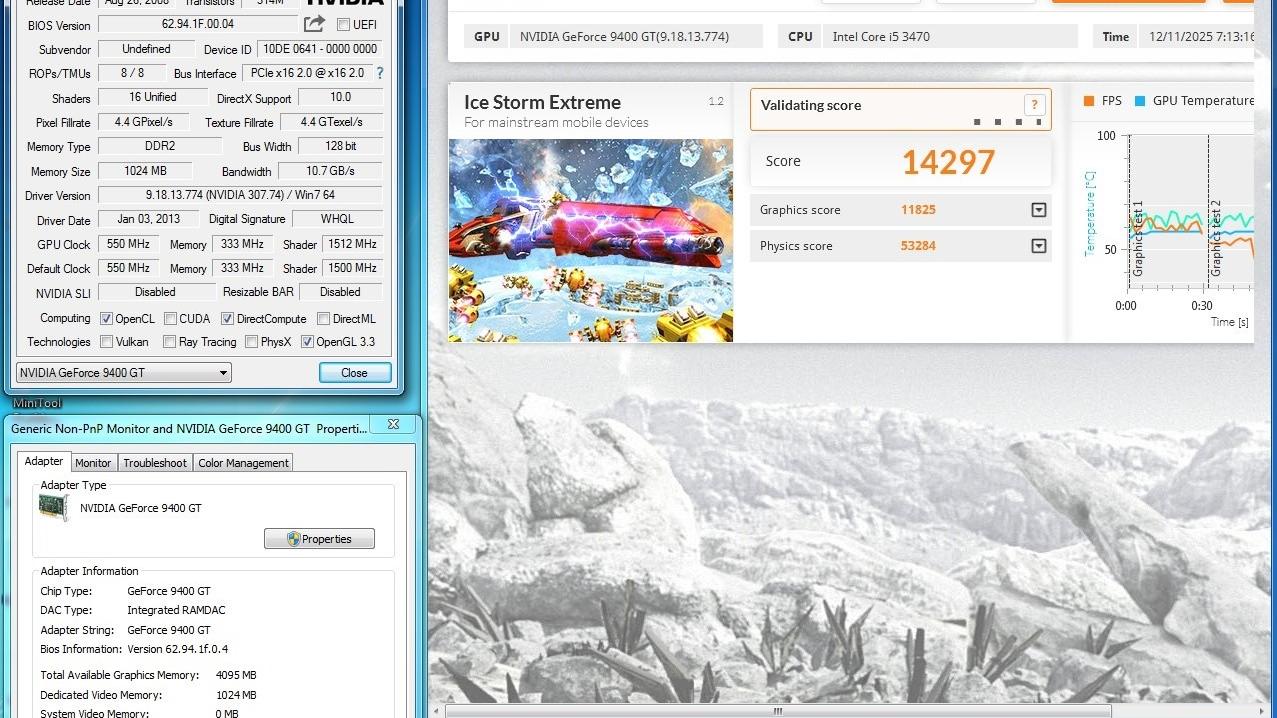Open the Validating score help icon
1277x718 pixels.
click(1034, 105)
